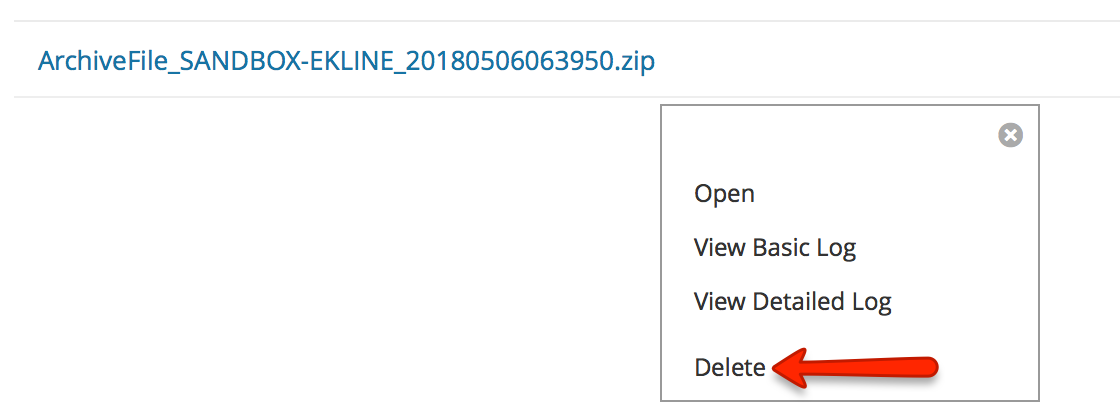Delete the archive via menu entry

tap(730, 368)
